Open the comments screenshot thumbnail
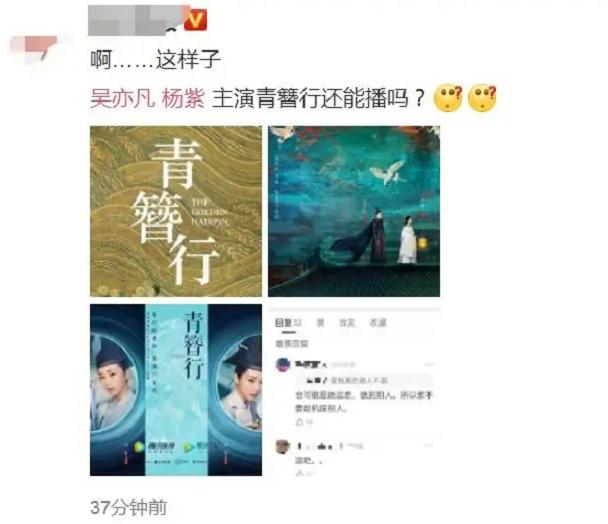This screenshot has height=524, width=608. [x=354, y=390]
